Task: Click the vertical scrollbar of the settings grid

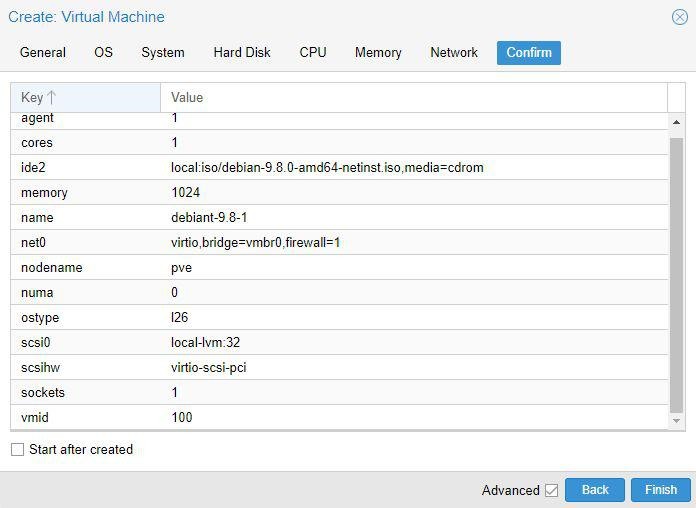Action: 677,270
